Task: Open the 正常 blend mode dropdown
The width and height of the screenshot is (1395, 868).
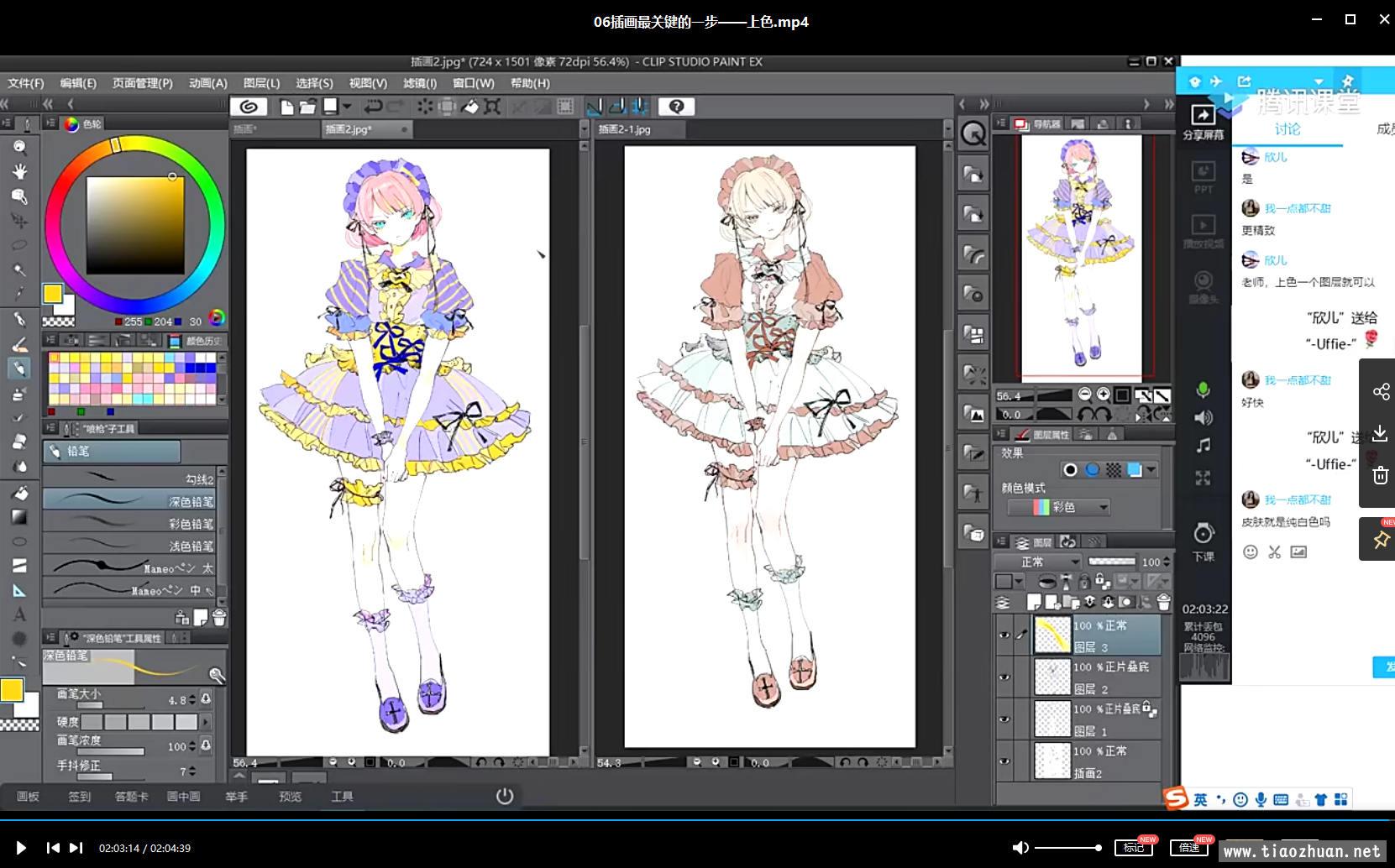Action: pos(1038,562)
